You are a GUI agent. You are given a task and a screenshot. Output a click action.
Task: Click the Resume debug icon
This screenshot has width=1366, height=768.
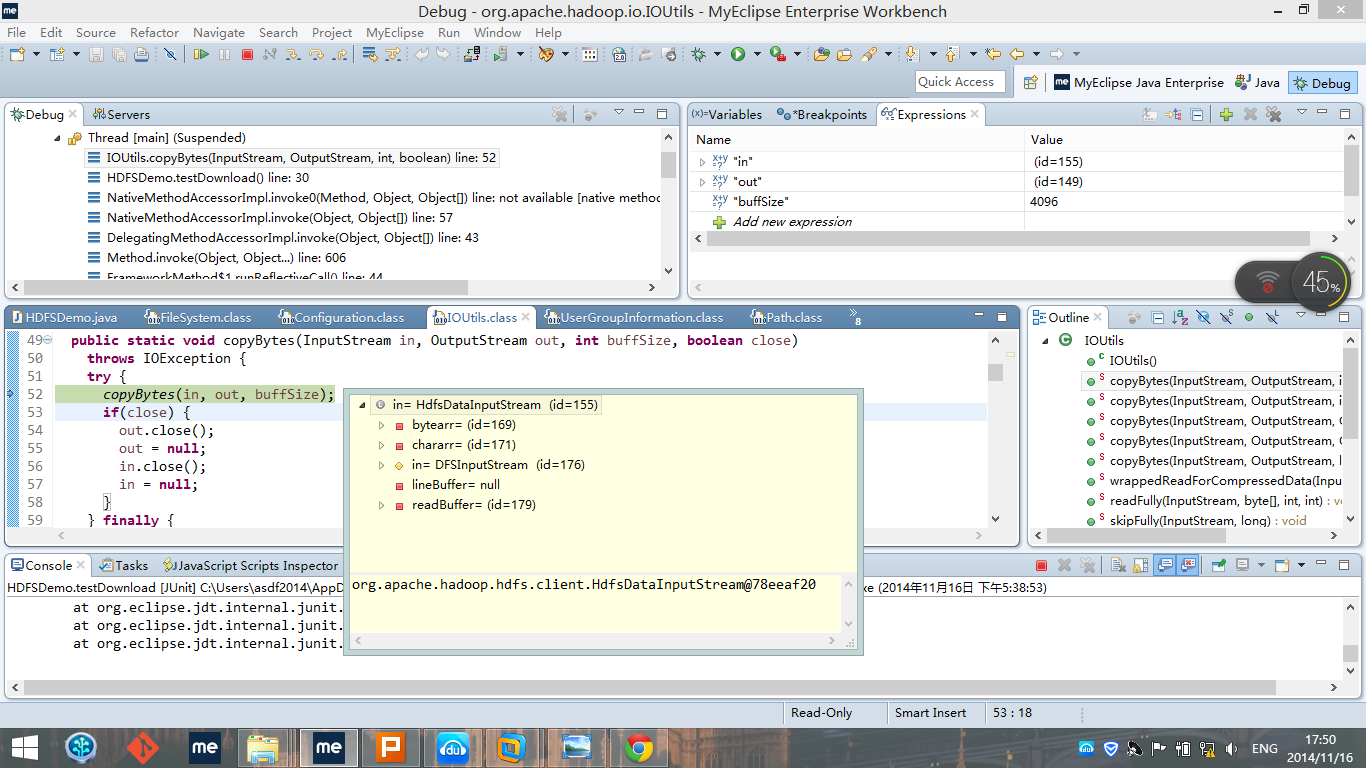pos(202,53)
